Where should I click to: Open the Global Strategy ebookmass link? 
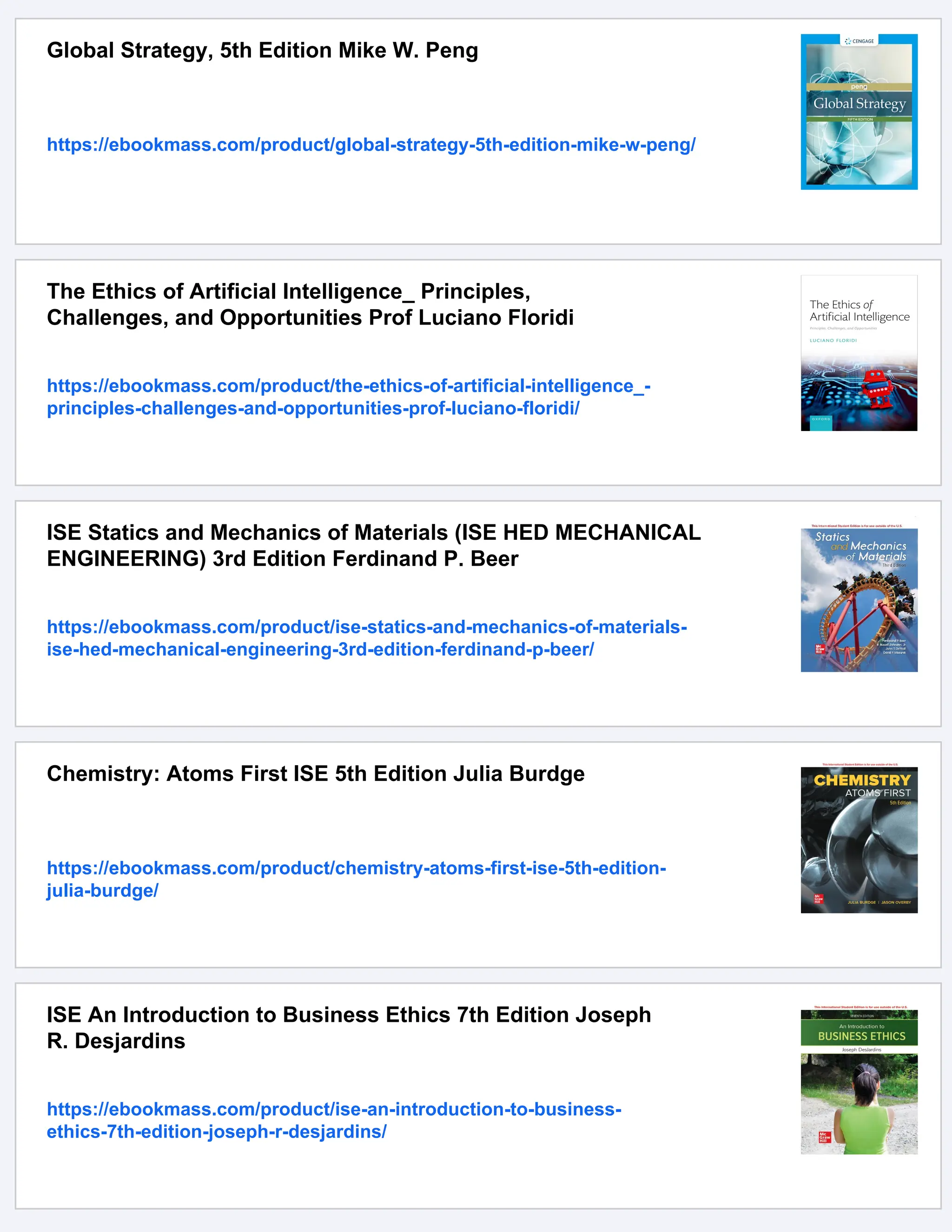click(371, 145)
